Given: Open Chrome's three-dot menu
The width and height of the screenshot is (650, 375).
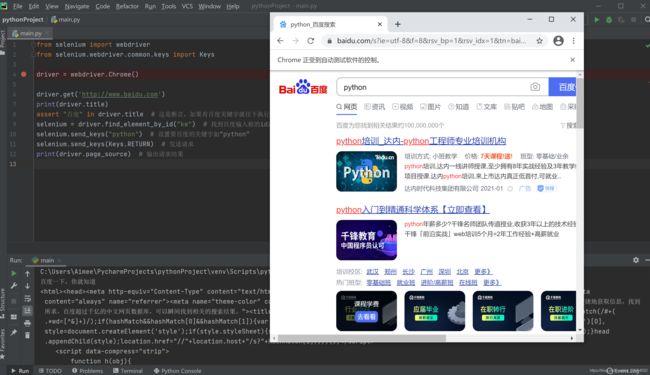Looking at the screenshot, I should click(574, 41).
